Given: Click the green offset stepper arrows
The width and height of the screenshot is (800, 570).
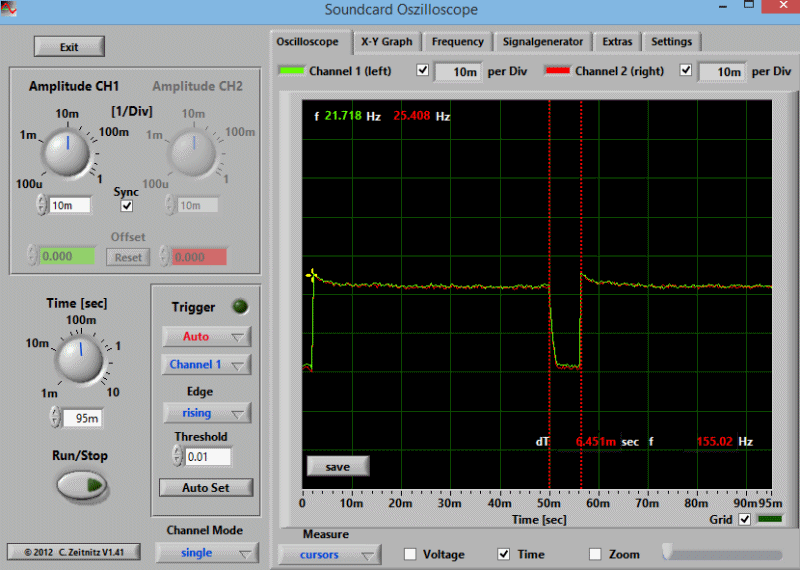Looking at the screenshot, I should (32, 255).
